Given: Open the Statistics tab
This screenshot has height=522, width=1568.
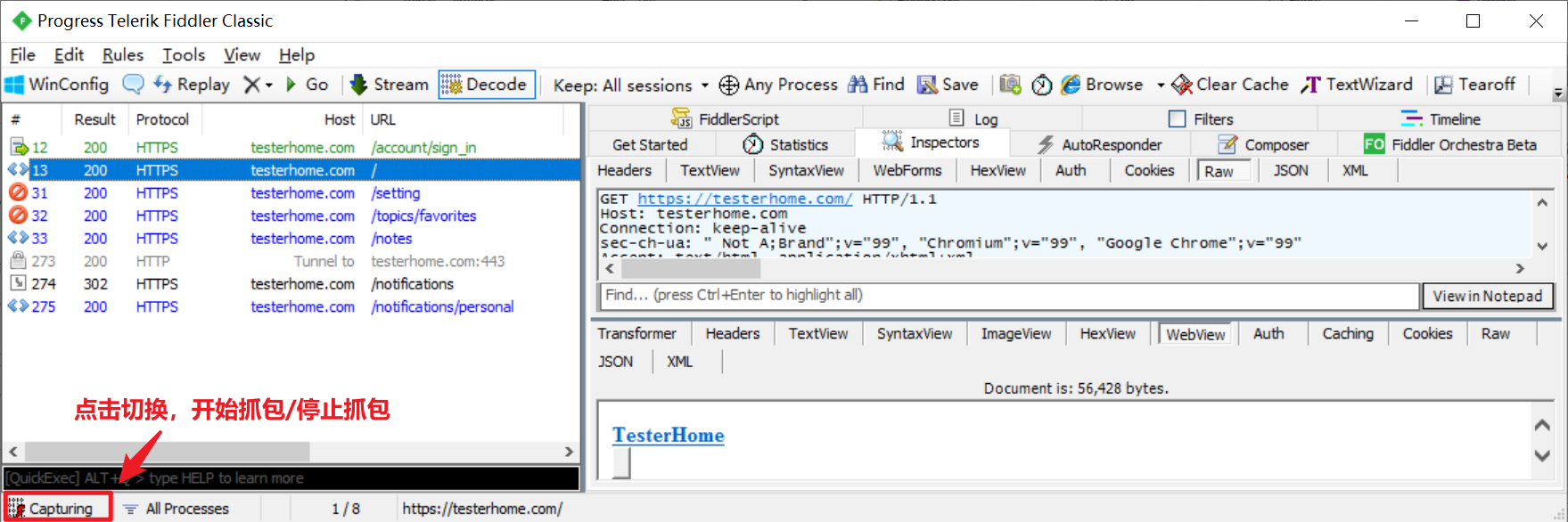Looking at the screenshot, I should click(x=785, y=144).
